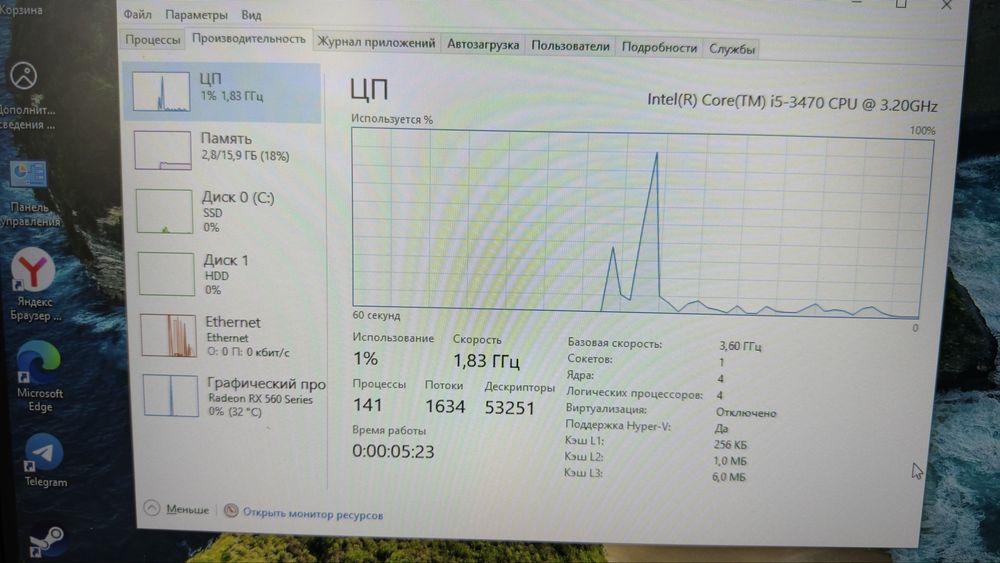
Task: Open the Файл menu
Action: tap(137, 14)
